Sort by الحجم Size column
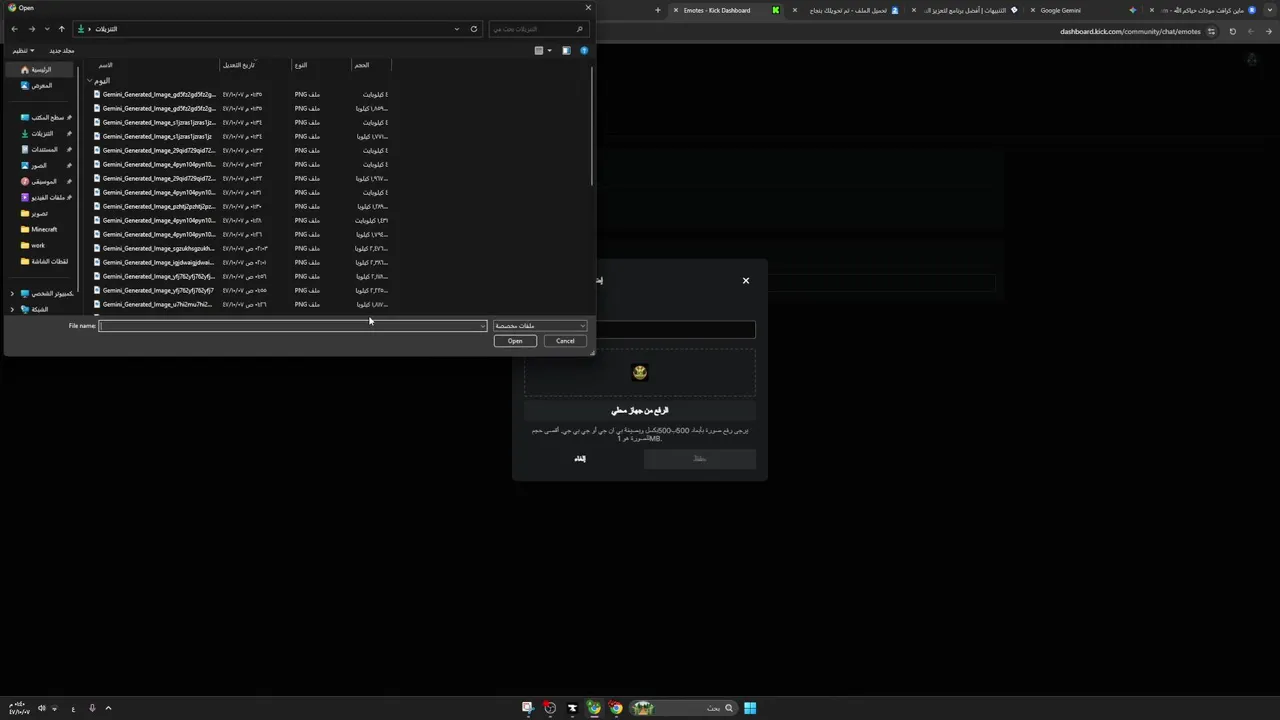The image size is (1280, 720). 362,65
